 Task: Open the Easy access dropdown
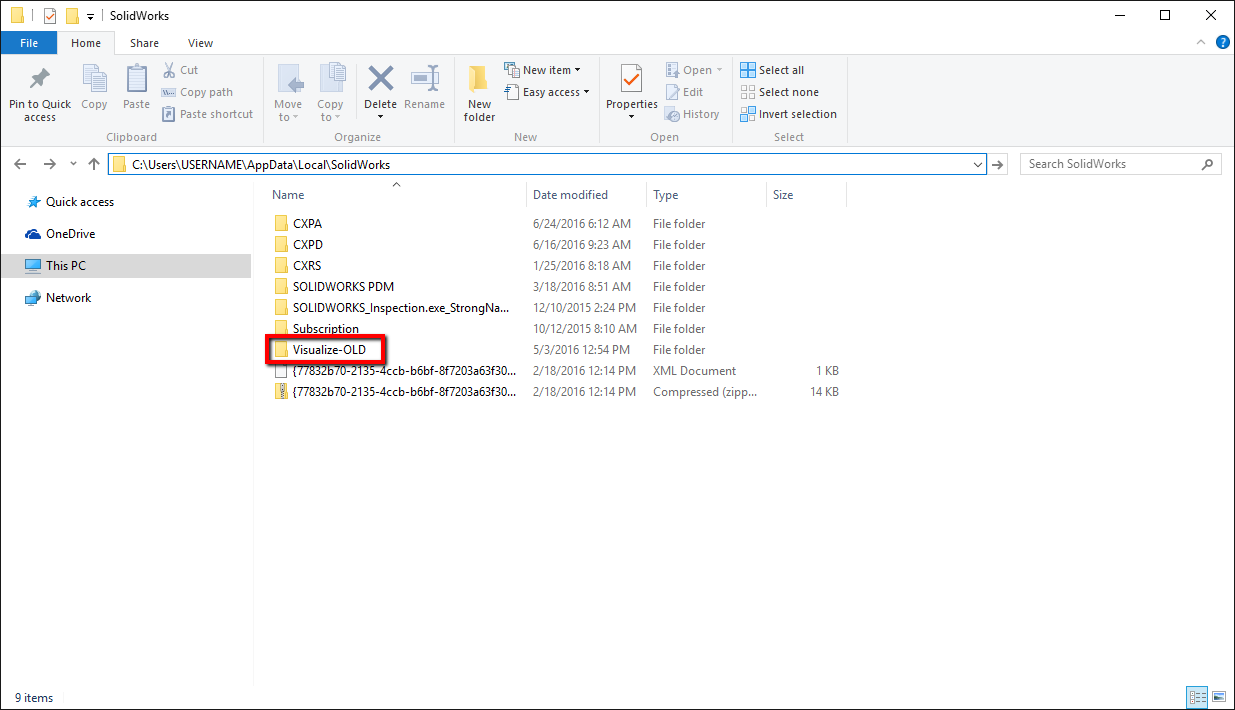pos(547,92)
